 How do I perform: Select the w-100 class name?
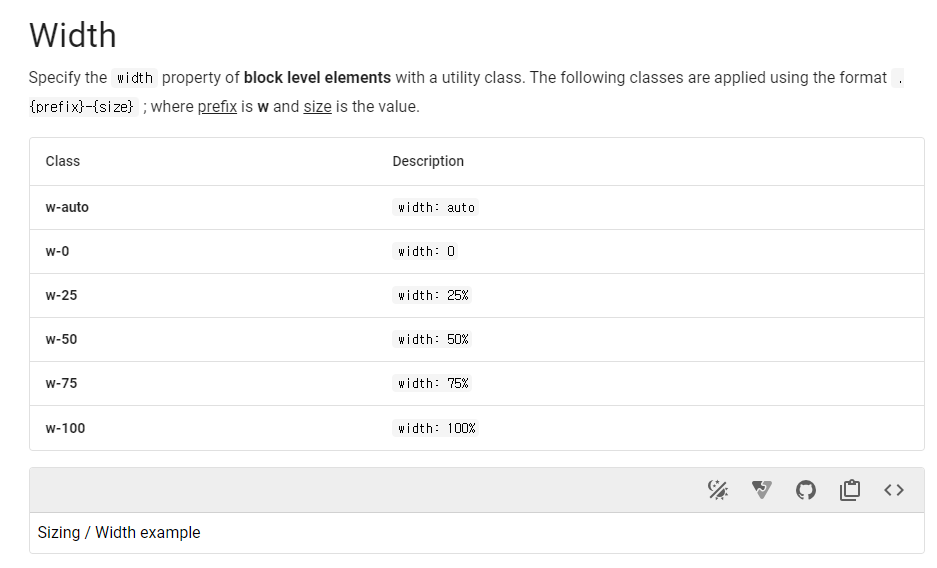click(x=65, y=428)
